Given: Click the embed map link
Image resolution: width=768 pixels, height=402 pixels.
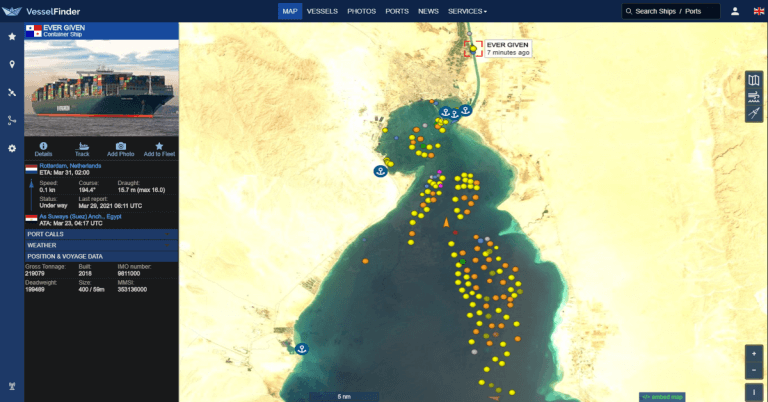Looking at the screenshot, I should pos(662,397).
